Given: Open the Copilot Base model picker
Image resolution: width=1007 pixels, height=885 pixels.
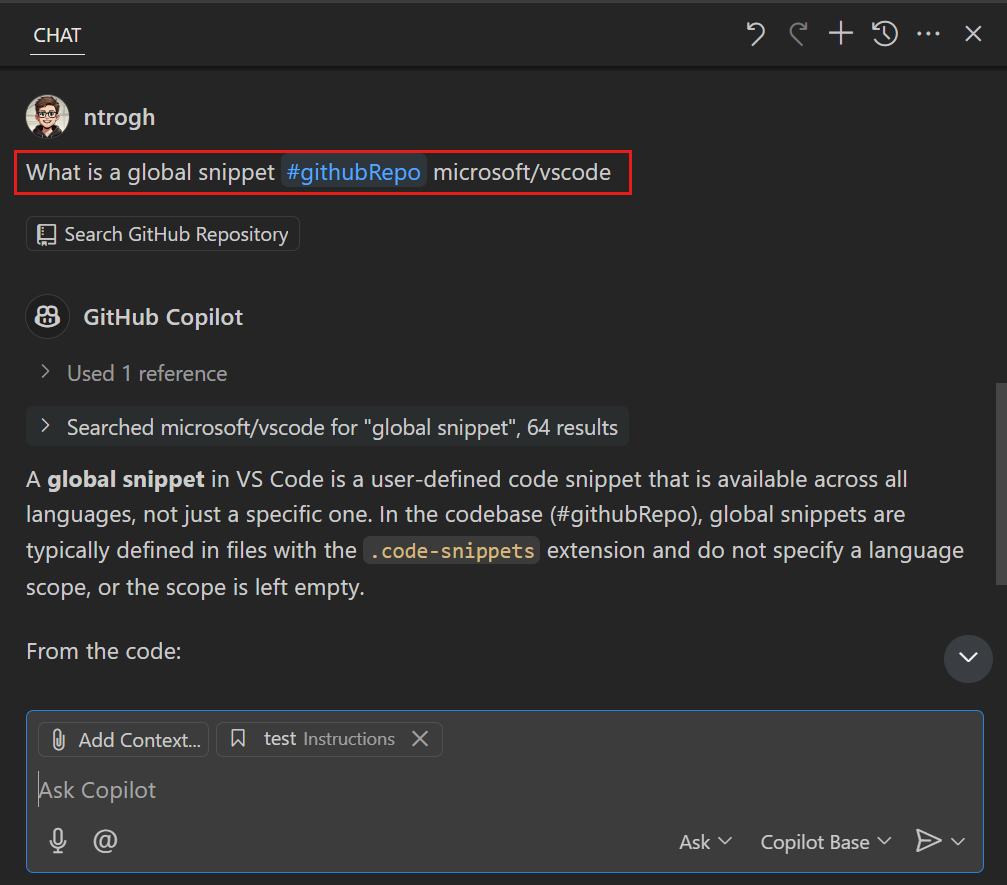Looking at the screenshot, I should 825,842.
